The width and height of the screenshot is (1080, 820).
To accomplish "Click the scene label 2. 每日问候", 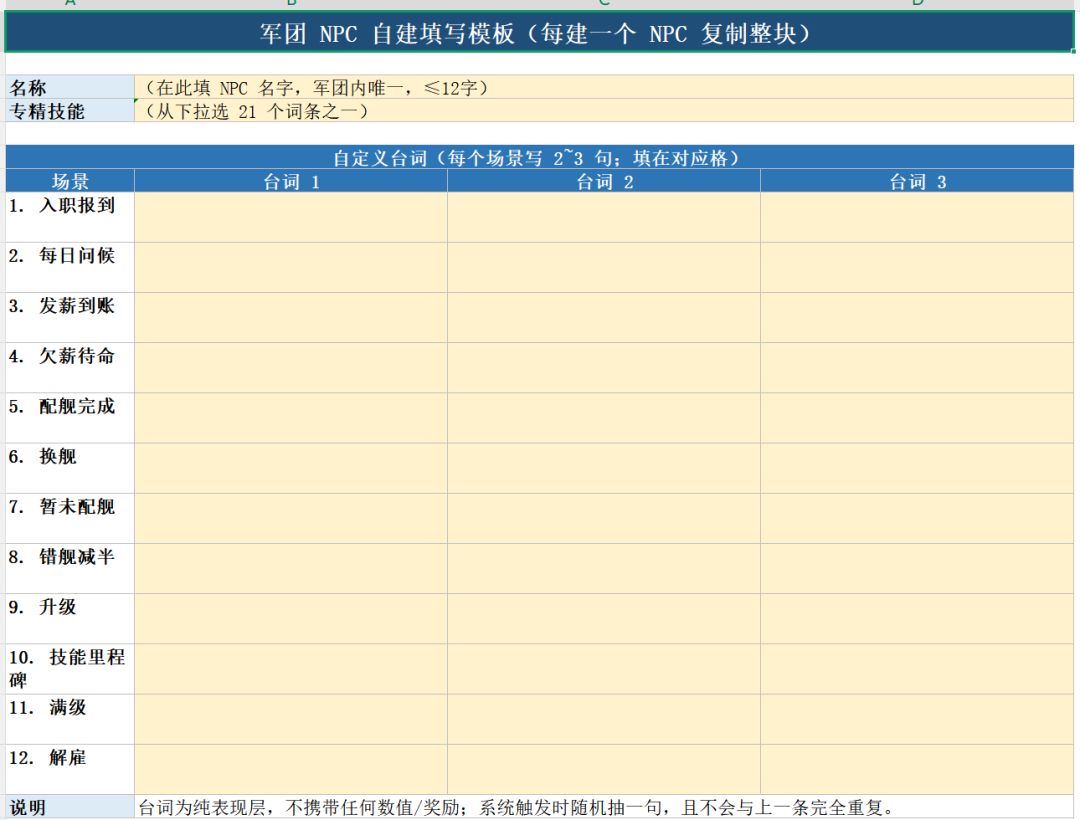I will [x=70, y=268].
